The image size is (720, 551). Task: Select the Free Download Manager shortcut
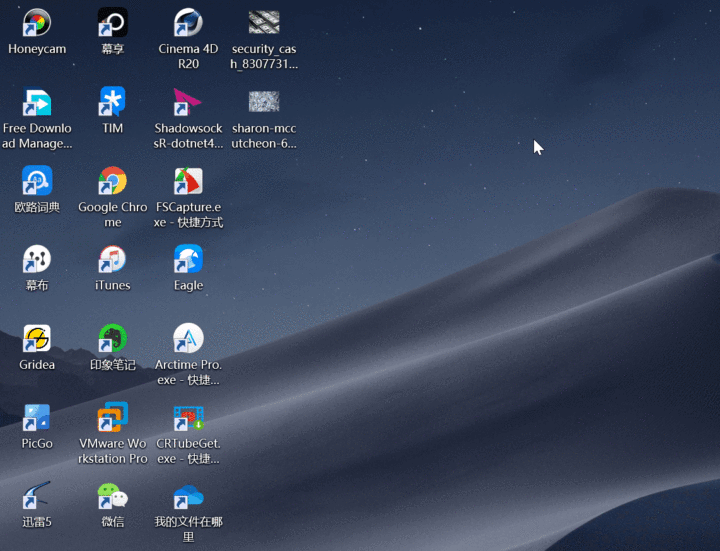(x=37, y=101)
